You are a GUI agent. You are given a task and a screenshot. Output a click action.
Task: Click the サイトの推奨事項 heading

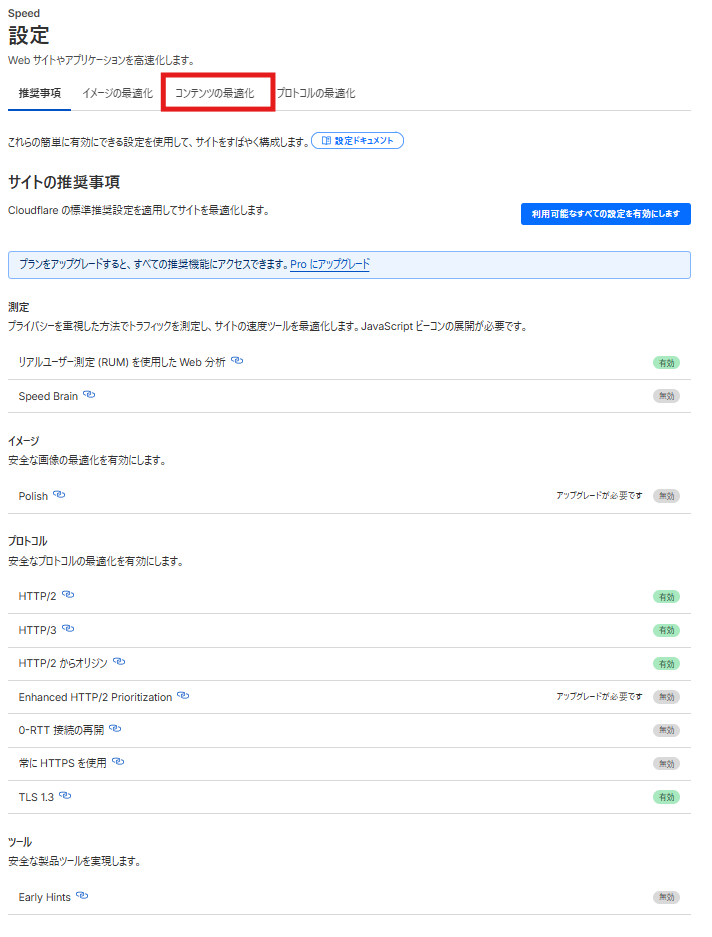[x=64, y=182]
